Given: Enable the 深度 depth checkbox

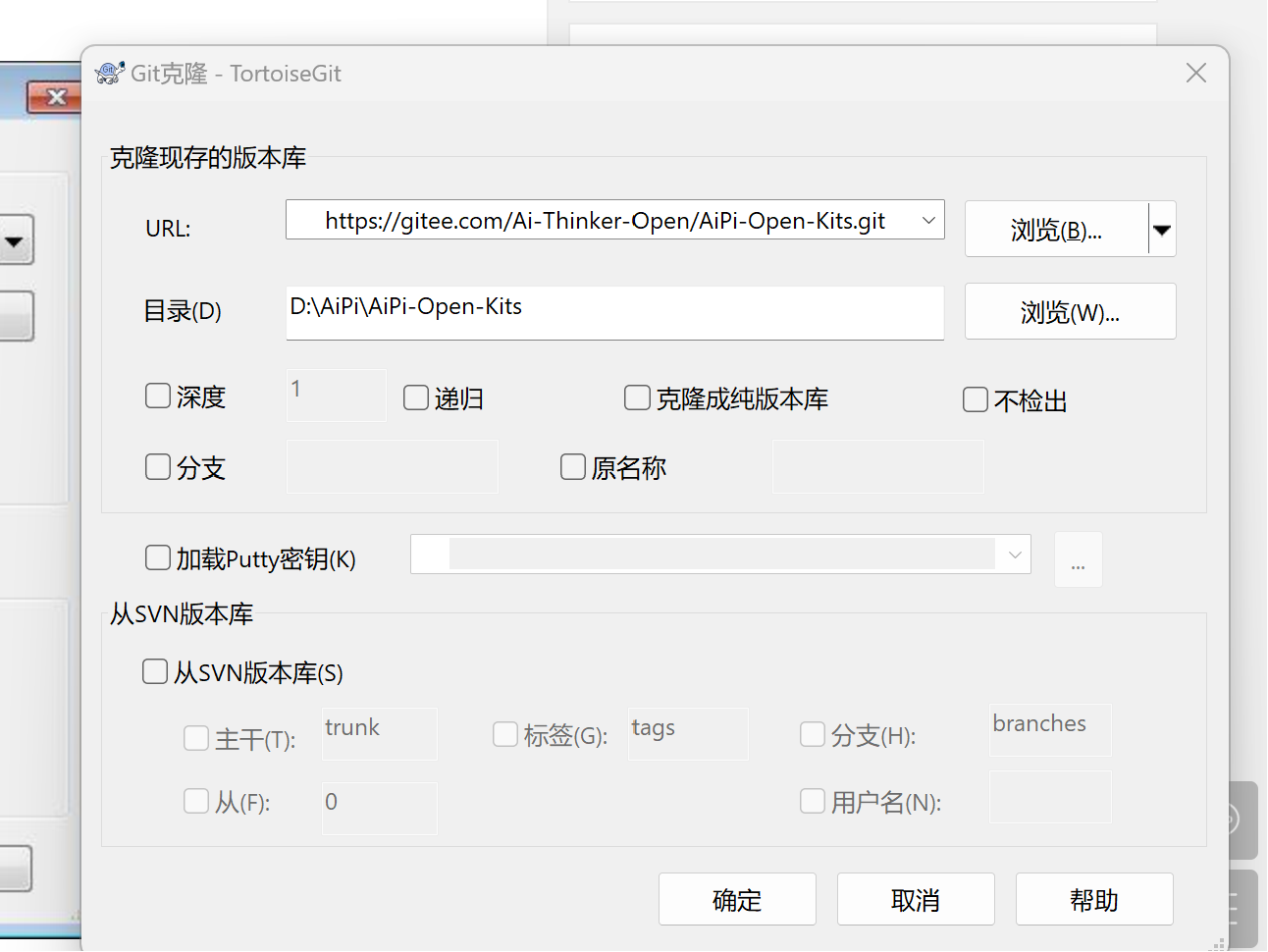Looking at the screenshot, I should point(158,396).
